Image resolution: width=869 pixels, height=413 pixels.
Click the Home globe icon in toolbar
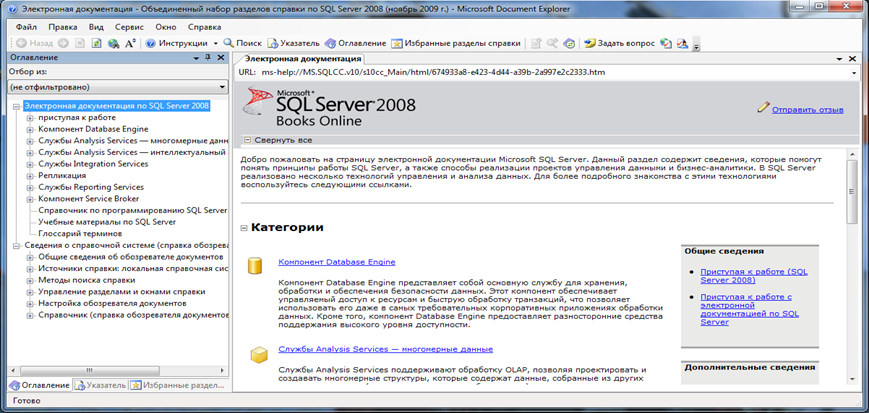click(114, 43)
